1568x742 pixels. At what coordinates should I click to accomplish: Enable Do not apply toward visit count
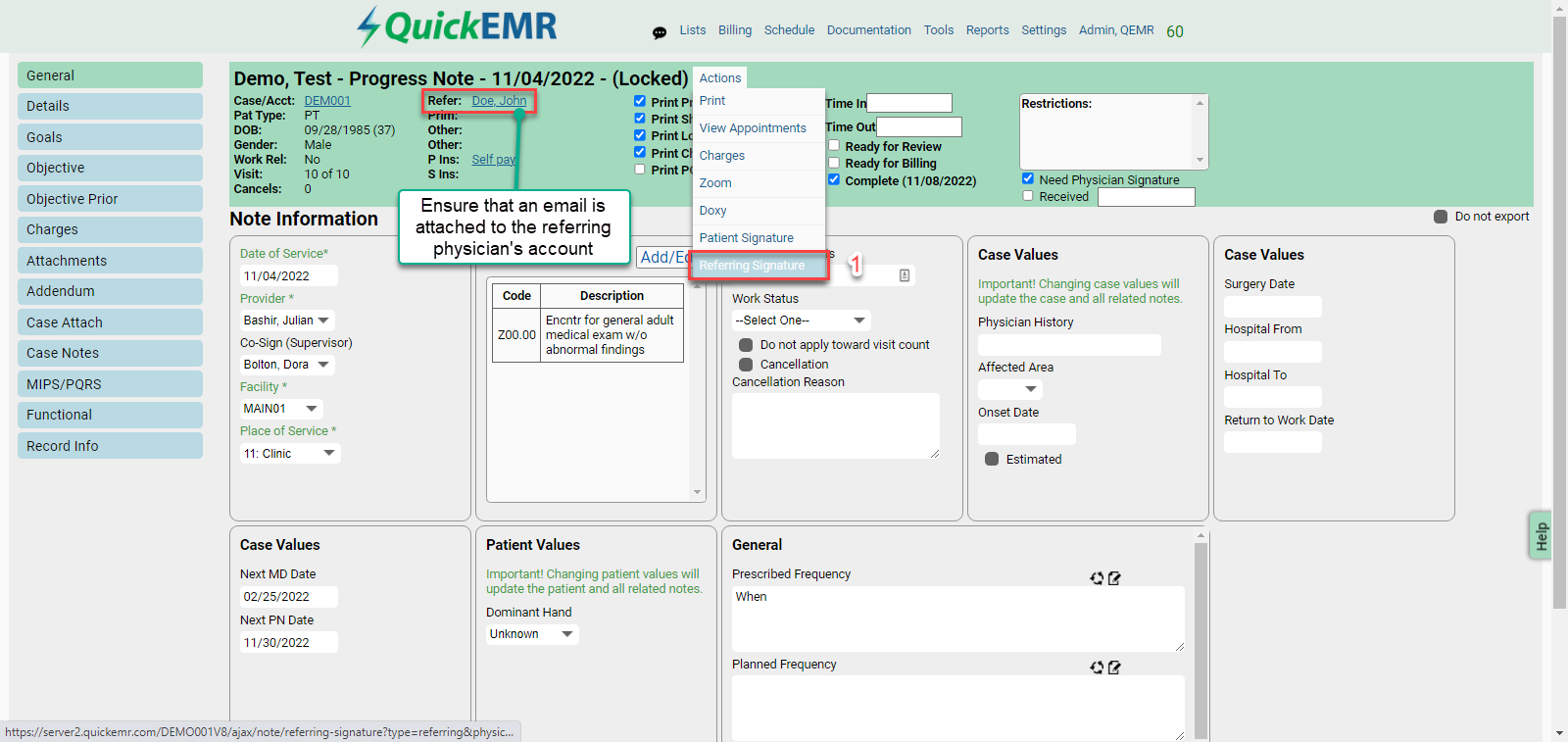click(x=746, y=345)
